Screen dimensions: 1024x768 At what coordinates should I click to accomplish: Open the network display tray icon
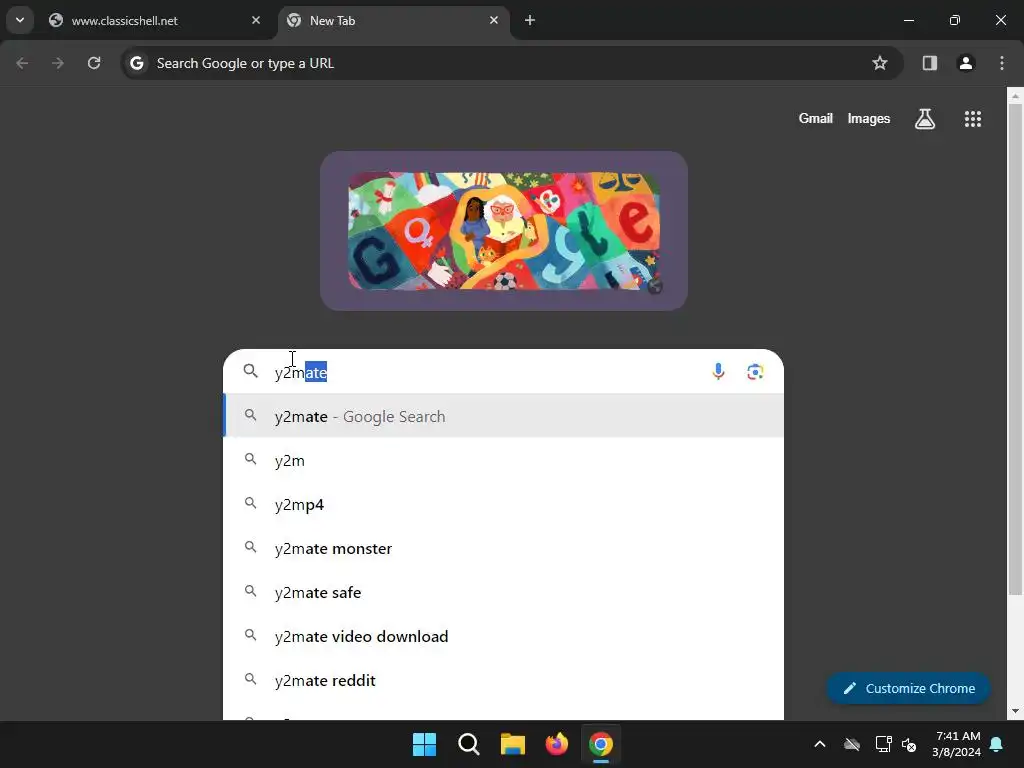tap(883, 744)
